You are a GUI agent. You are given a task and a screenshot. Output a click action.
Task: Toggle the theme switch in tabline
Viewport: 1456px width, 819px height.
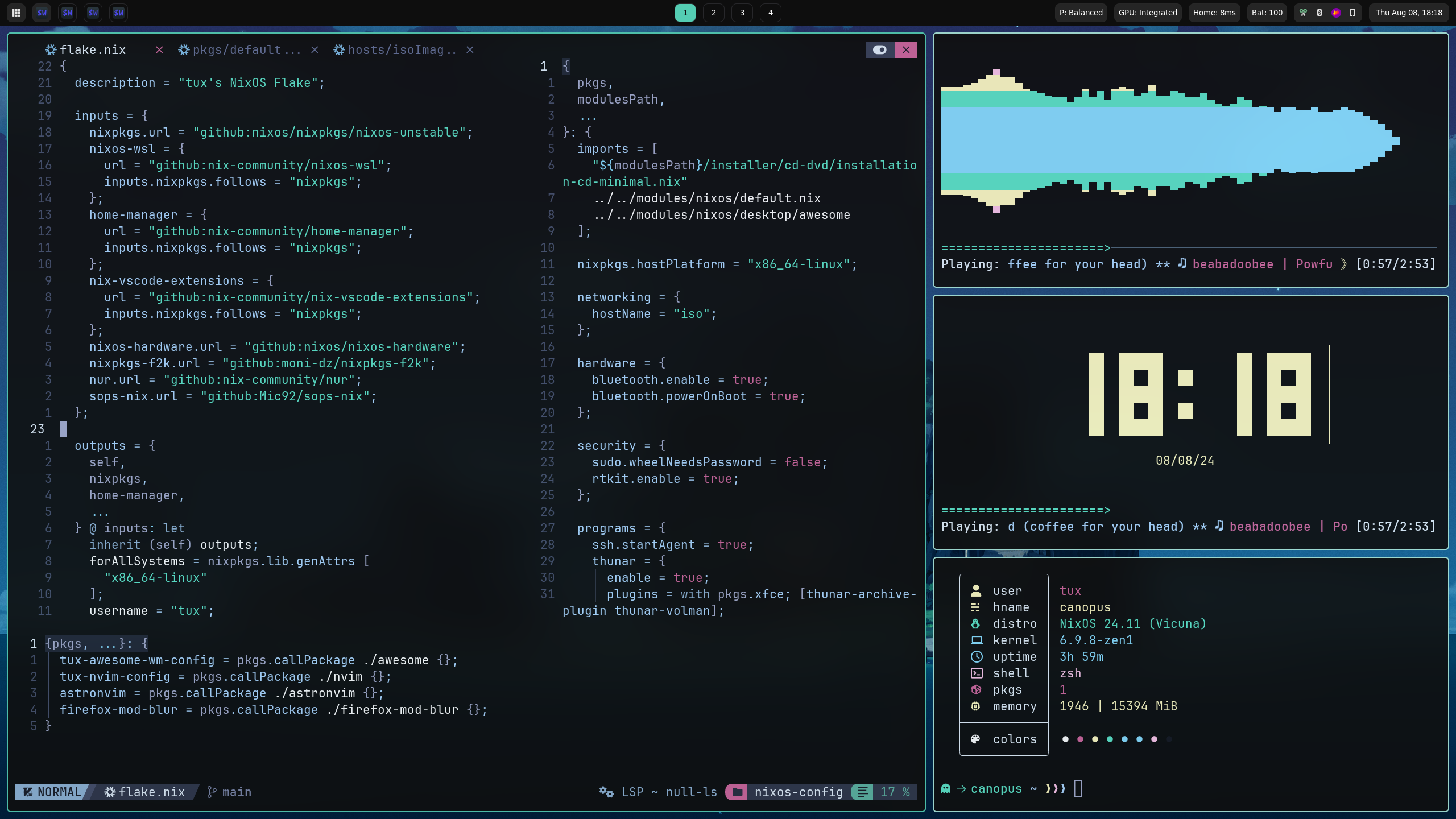click(880, 50)
